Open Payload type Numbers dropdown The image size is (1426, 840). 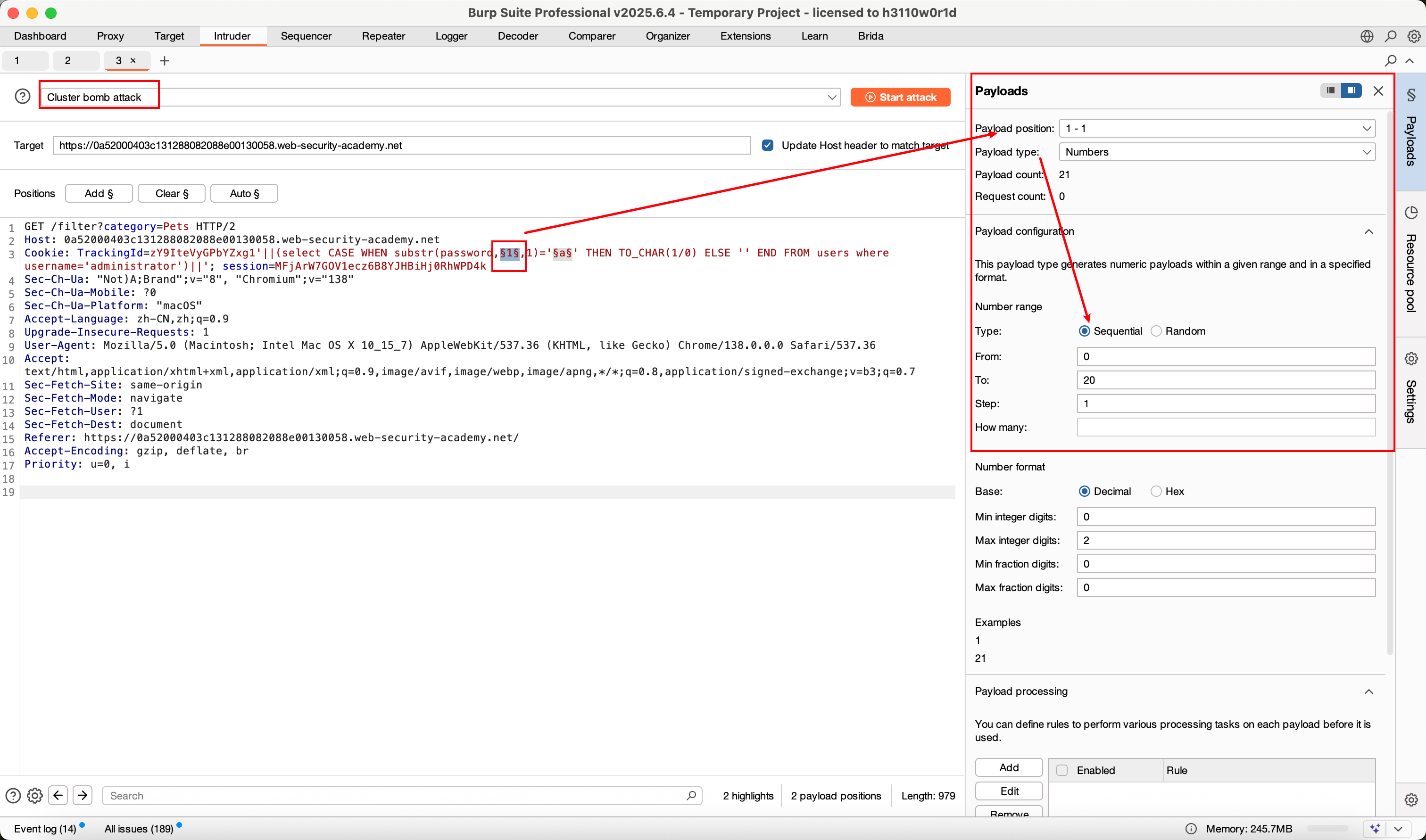1217,152
